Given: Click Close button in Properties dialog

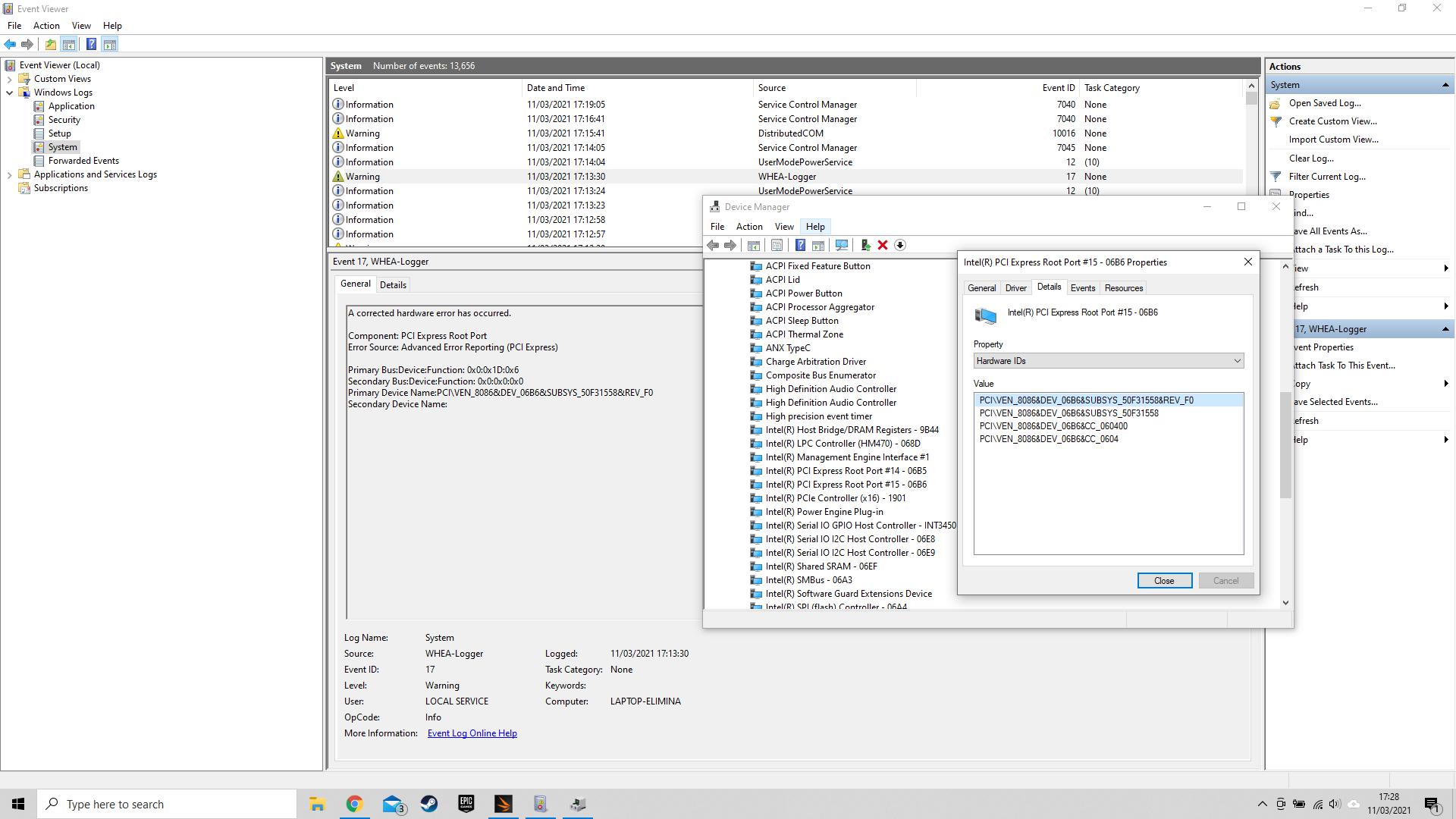Looking at the screenshot, I should click(1164, 581).
